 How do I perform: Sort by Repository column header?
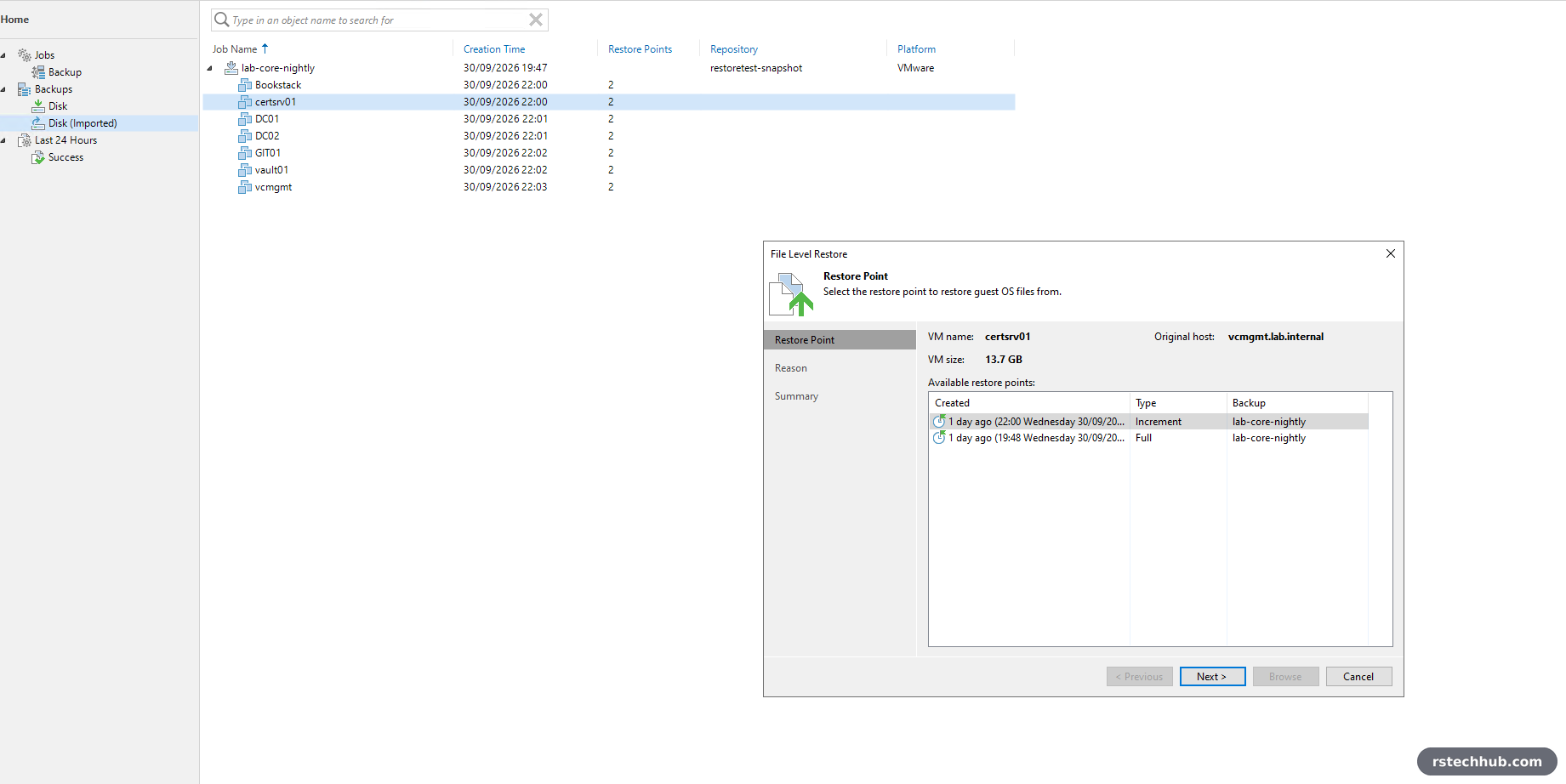coord(734,49)
